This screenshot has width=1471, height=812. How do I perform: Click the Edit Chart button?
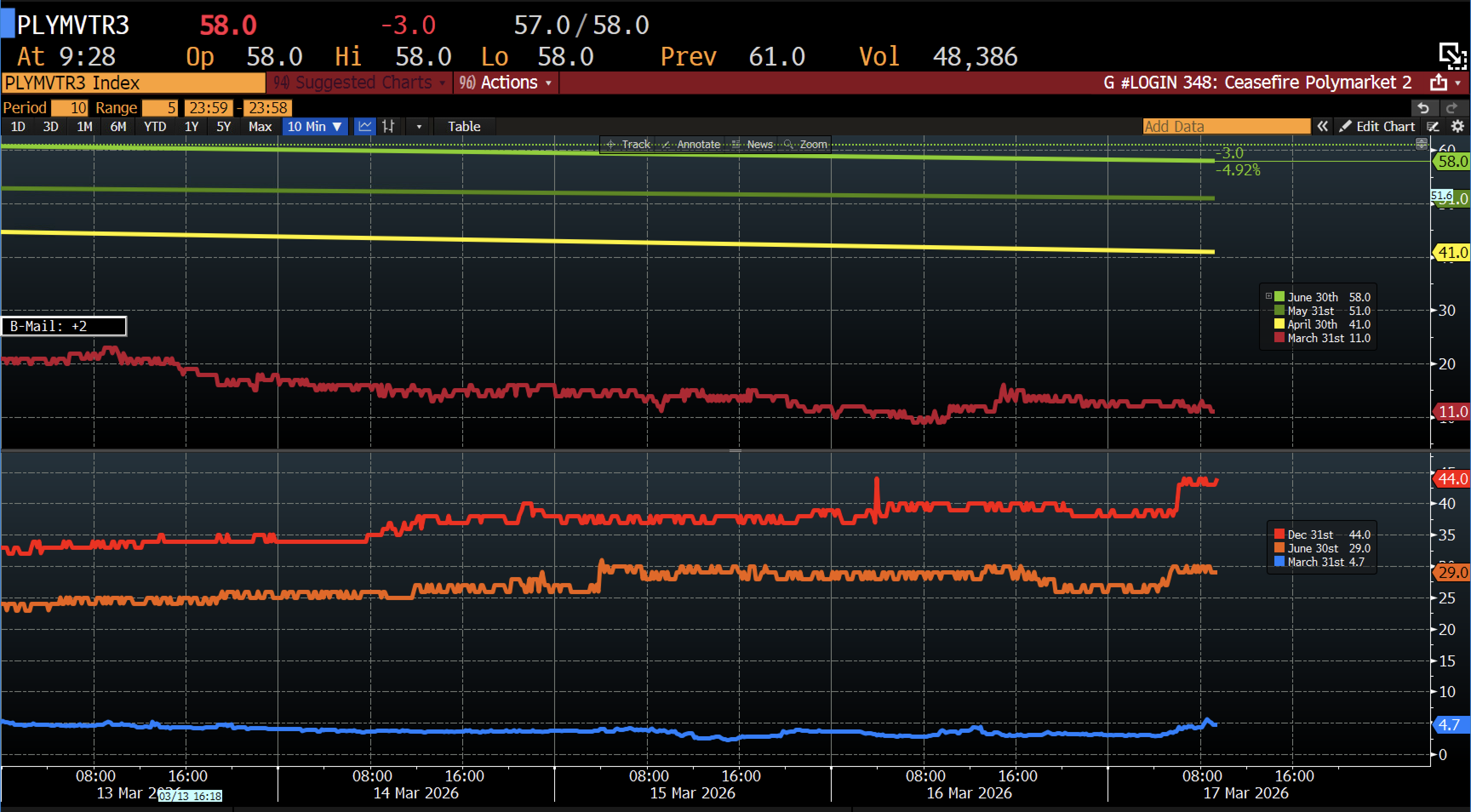(1377, 126)
